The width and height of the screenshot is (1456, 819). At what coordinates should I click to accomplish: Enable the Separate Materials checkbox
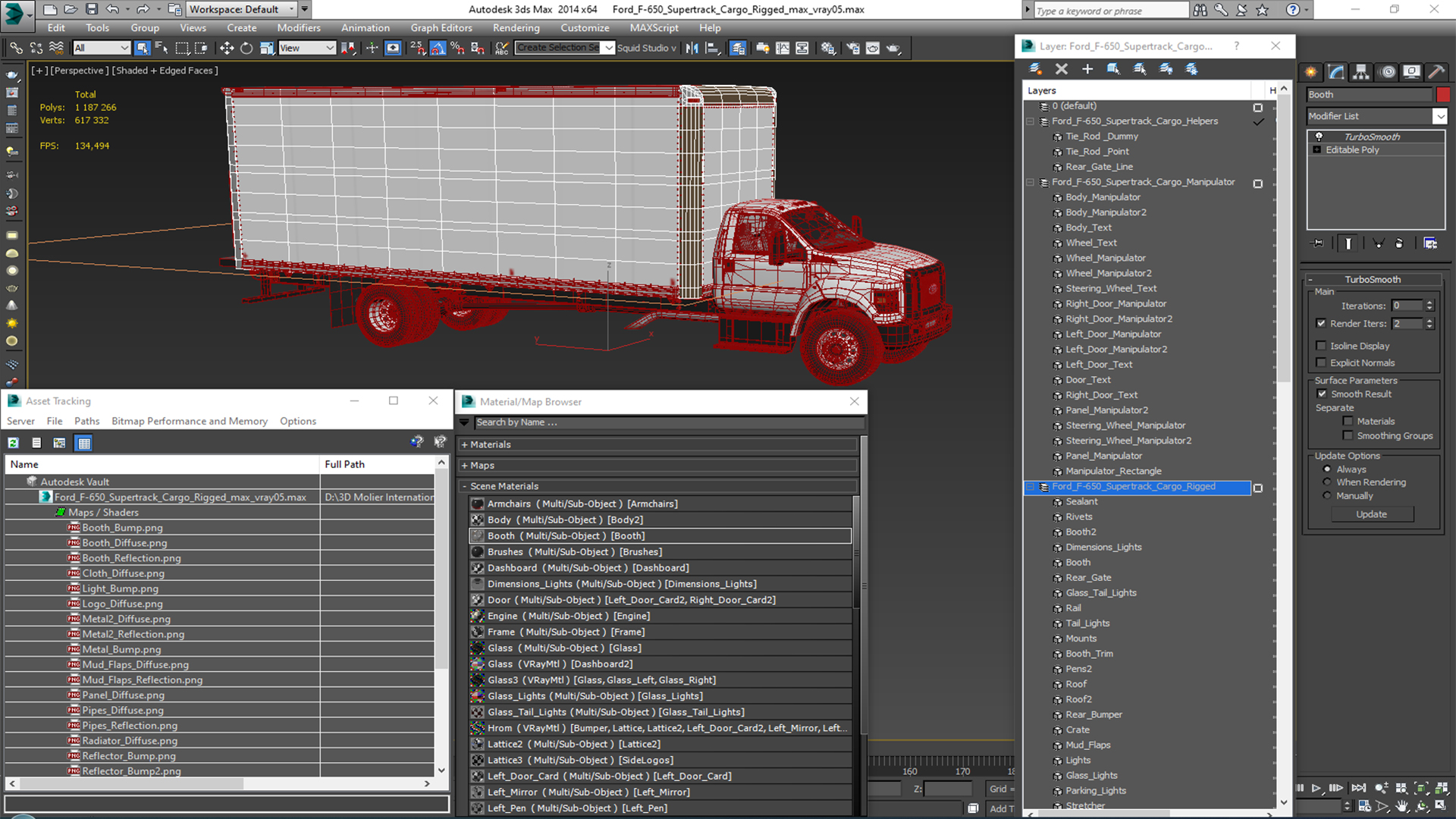pyautogui.click(x=1348, y=421)
